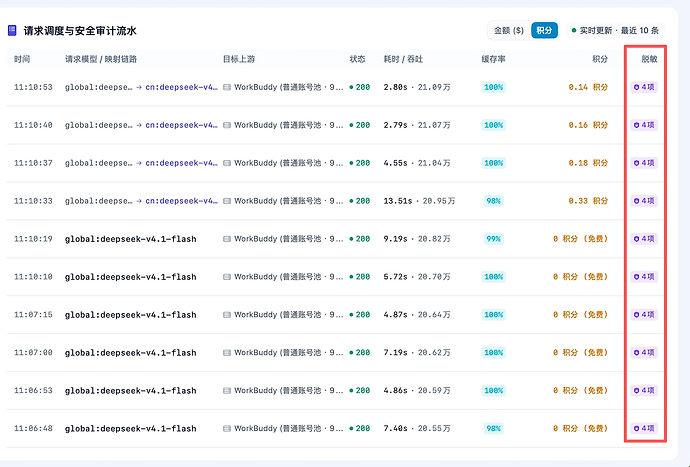690x467 pixels.
Task: Open the 4项 desensitization badge for 11:10:37
Action: coord(644,163)
